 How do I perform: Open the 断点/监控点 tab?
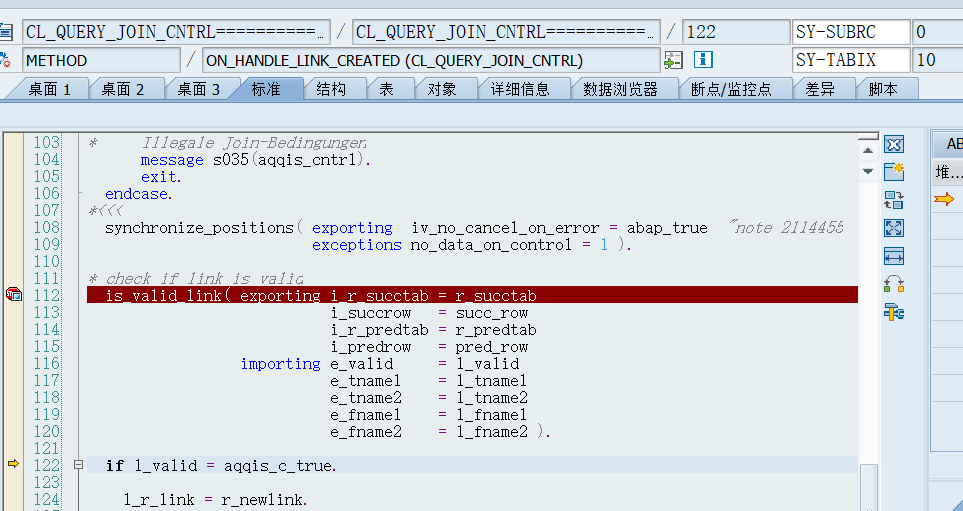tap(731, 90)
